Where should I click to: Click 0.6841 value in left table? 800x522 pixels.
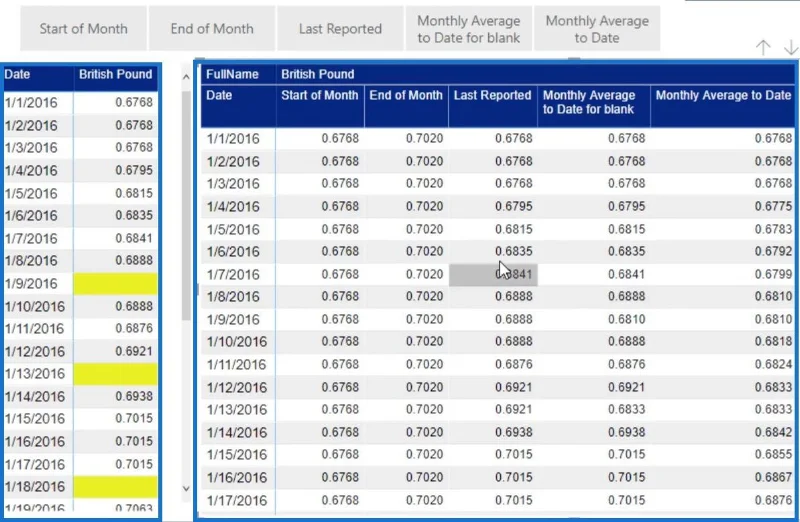tap(134, 238)
